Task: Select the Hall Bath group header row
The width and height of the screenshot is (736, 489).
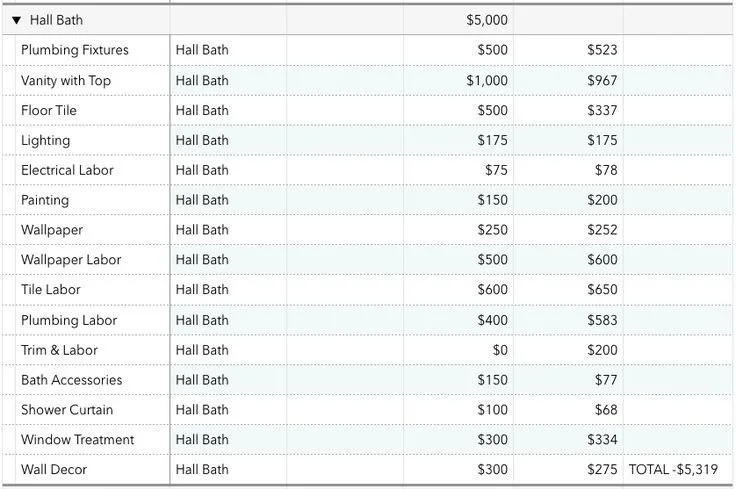Action: [x=368, y=20]
